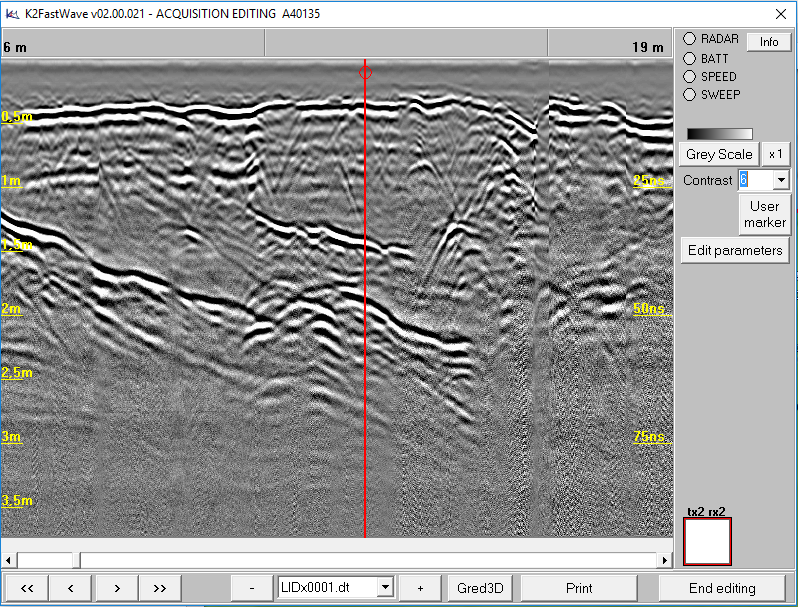Image resolution: width=798 pixels, height=607 pixels.
Task: Go to previous section with < button
Action: click(71, 588)
